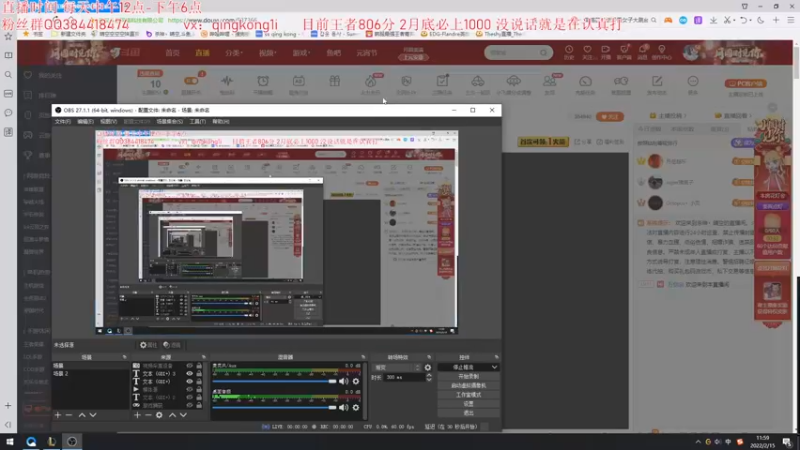Adjust the first mixer track volume slider
The width and height of the screenshot is (800, 450).
pyautogui.click(x=274, y=381)
